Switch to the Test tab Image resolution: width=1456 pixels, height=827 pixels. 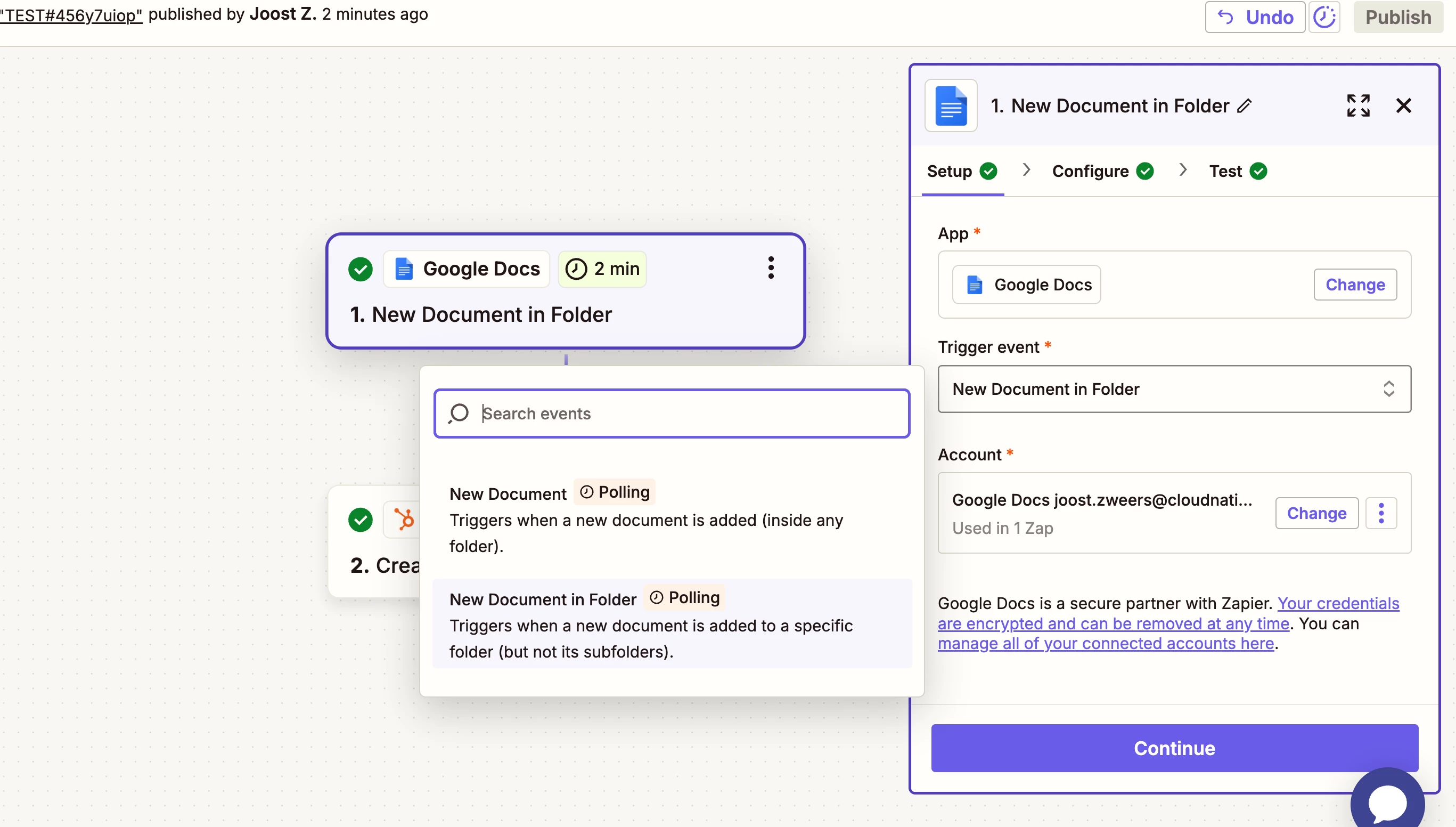(1238, 171)
